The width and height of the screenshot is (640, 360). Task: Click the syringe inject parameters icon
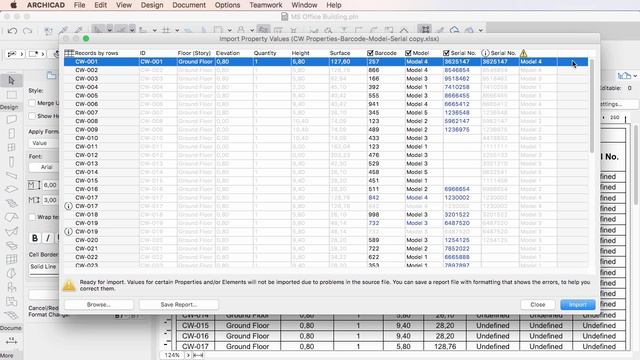78,30
